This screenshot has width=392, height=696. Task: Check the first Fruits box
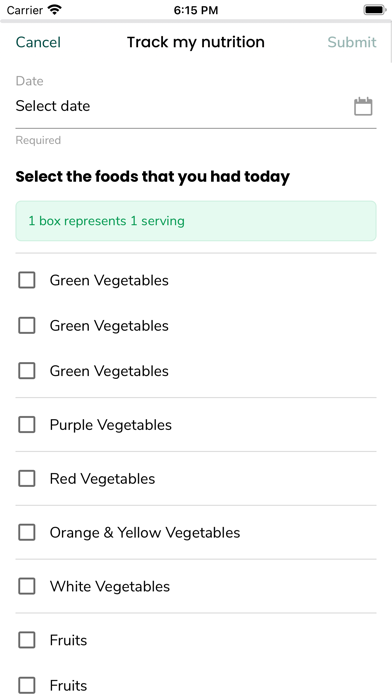pos(27,640)
